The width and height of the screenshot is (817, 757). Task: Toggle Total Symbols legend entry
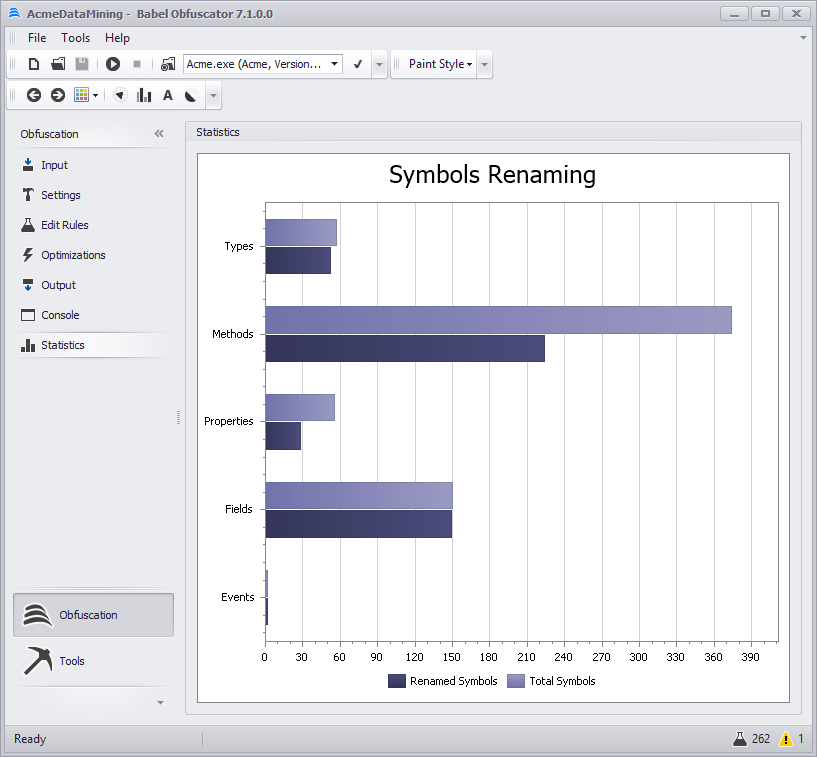551,681
